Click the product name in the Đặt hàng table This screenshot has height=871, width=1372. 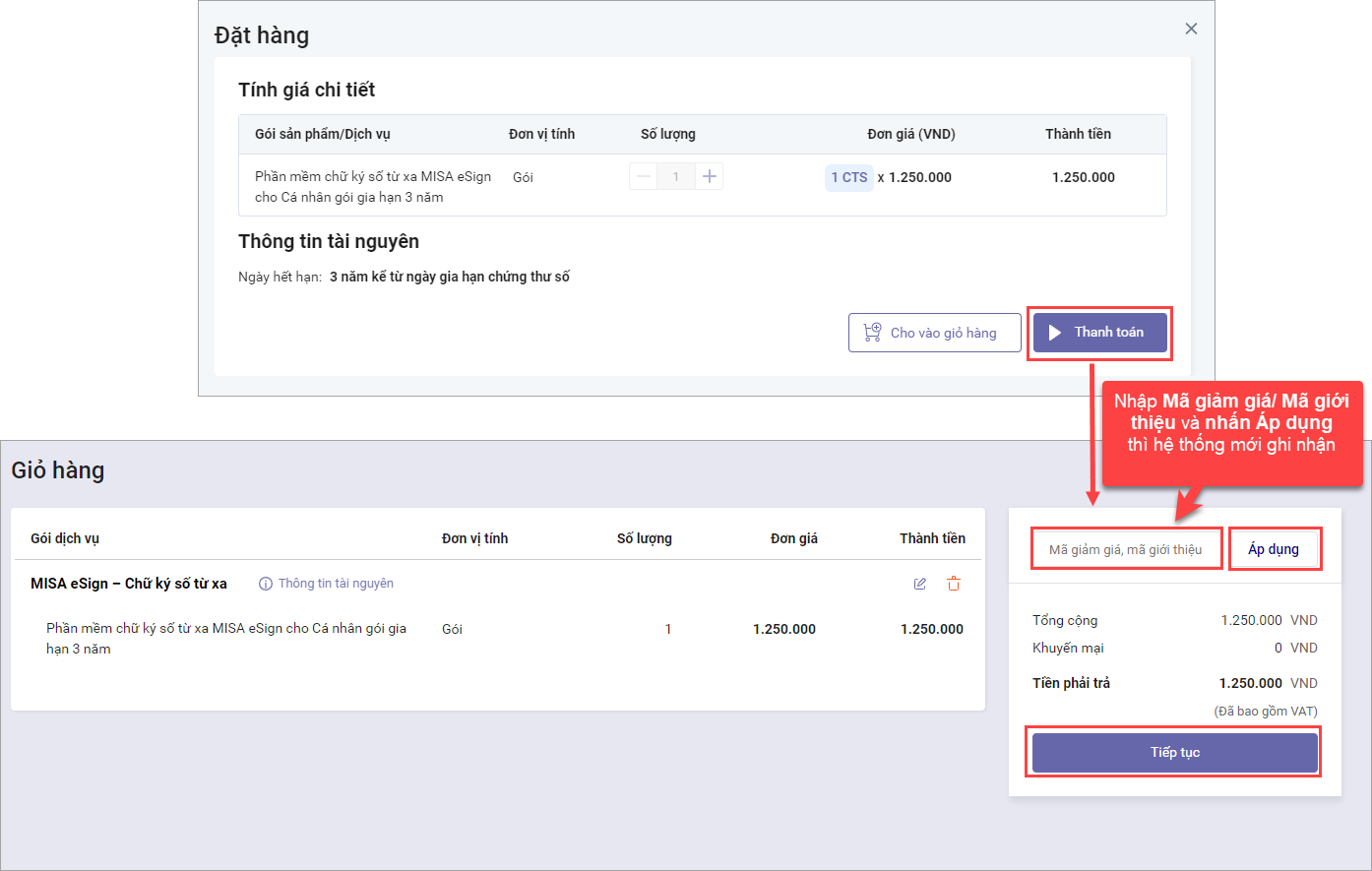pos(373,187)
